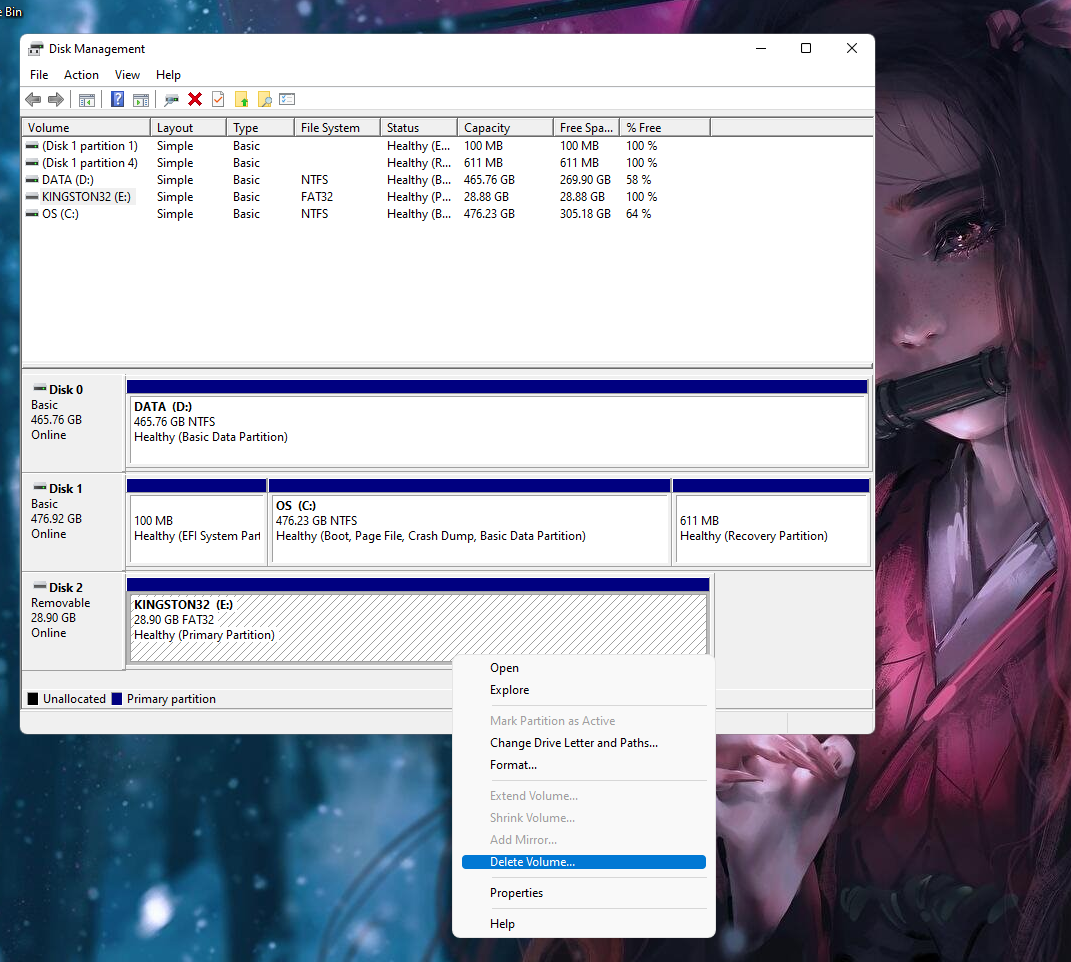Screen dimensions: 1071x962
Task: Click the Forward arrow in toolbar
Action: pyautogui.click(x=56, y=100)
